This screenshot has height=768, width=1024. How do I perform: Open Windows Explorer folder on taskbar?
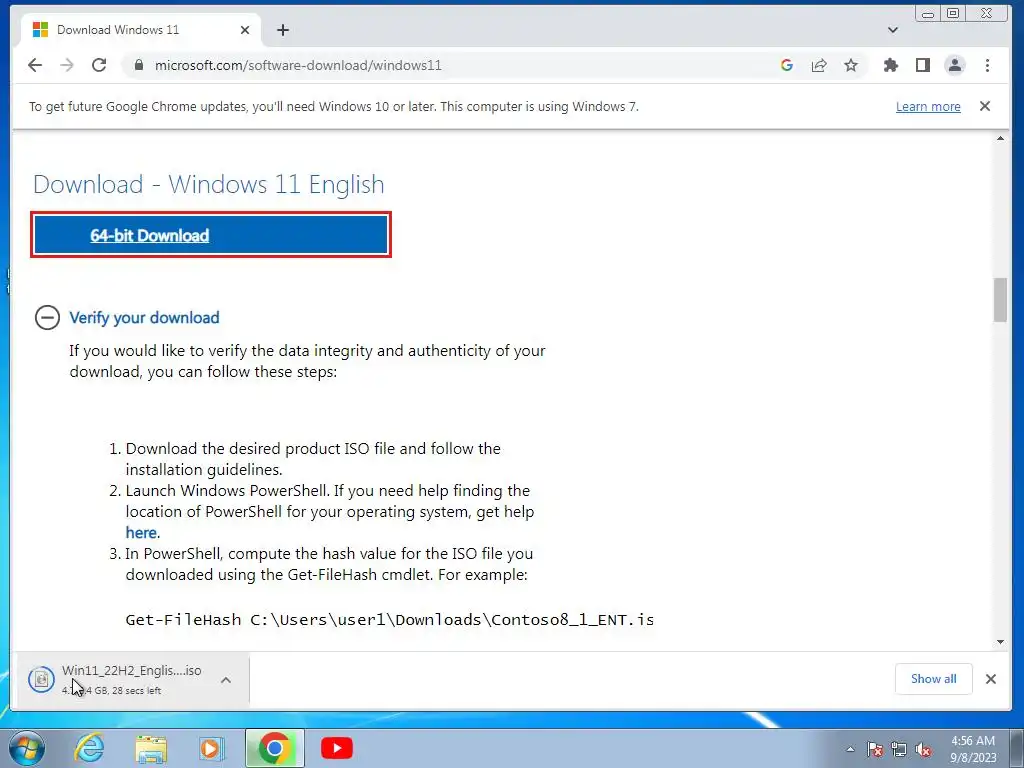[151, 748]
